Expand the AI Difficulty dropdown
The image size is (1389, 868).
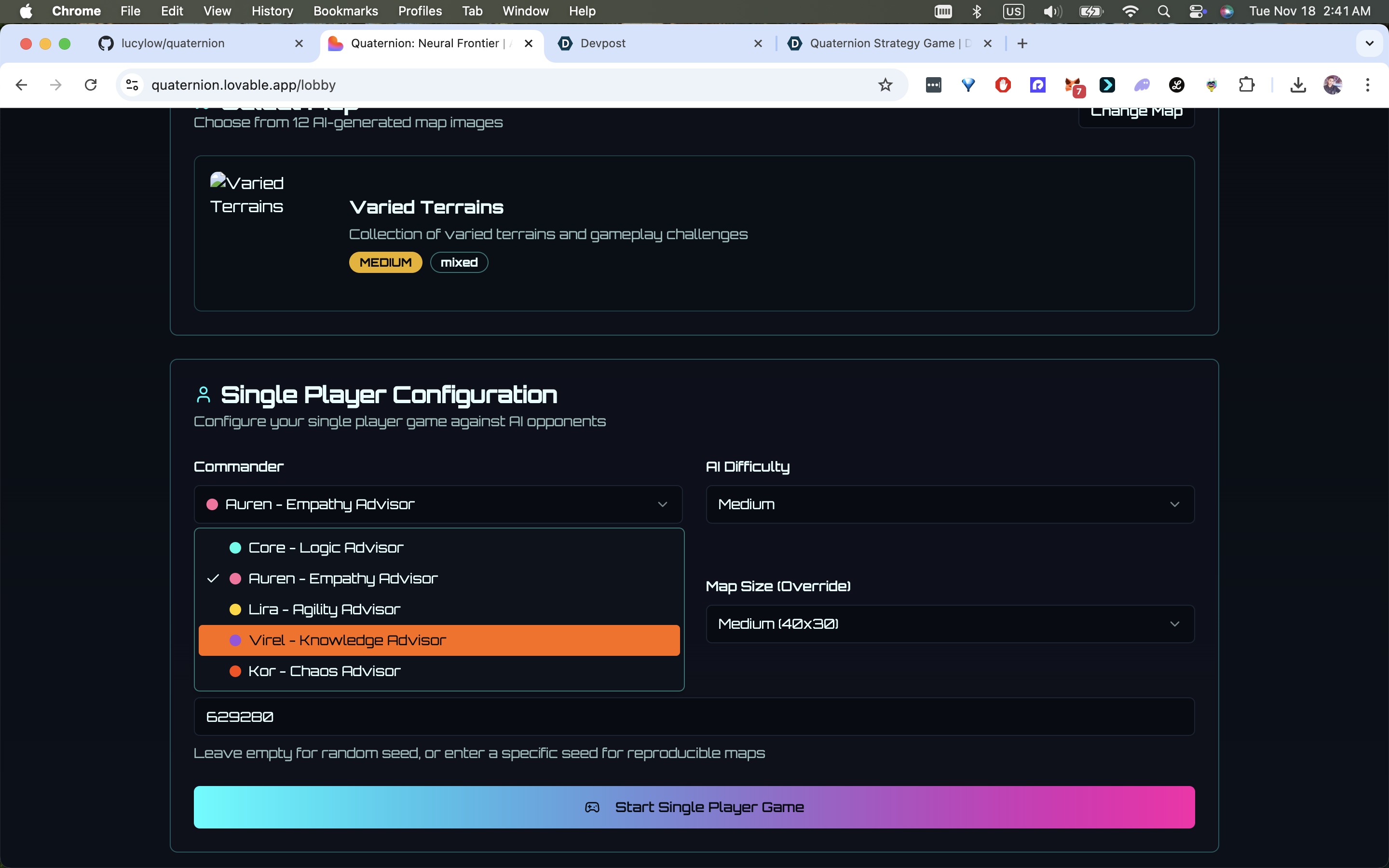(949, 504)
